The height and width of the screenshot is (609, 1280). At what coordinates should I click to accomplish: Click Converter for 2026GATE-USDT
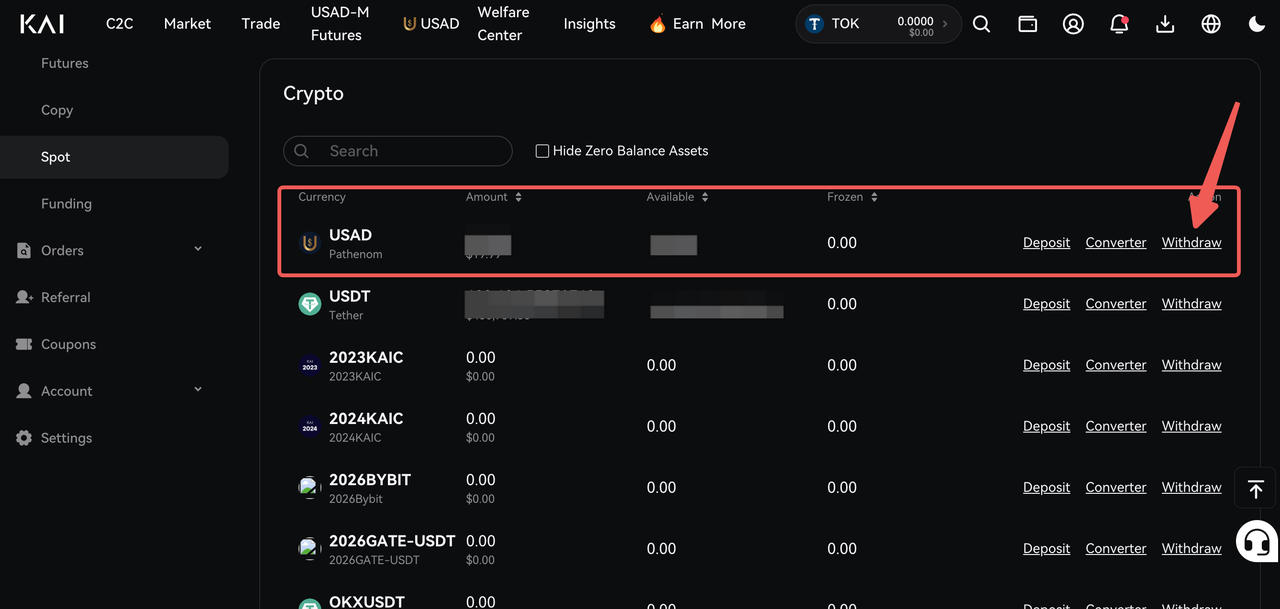point(1116,548)
